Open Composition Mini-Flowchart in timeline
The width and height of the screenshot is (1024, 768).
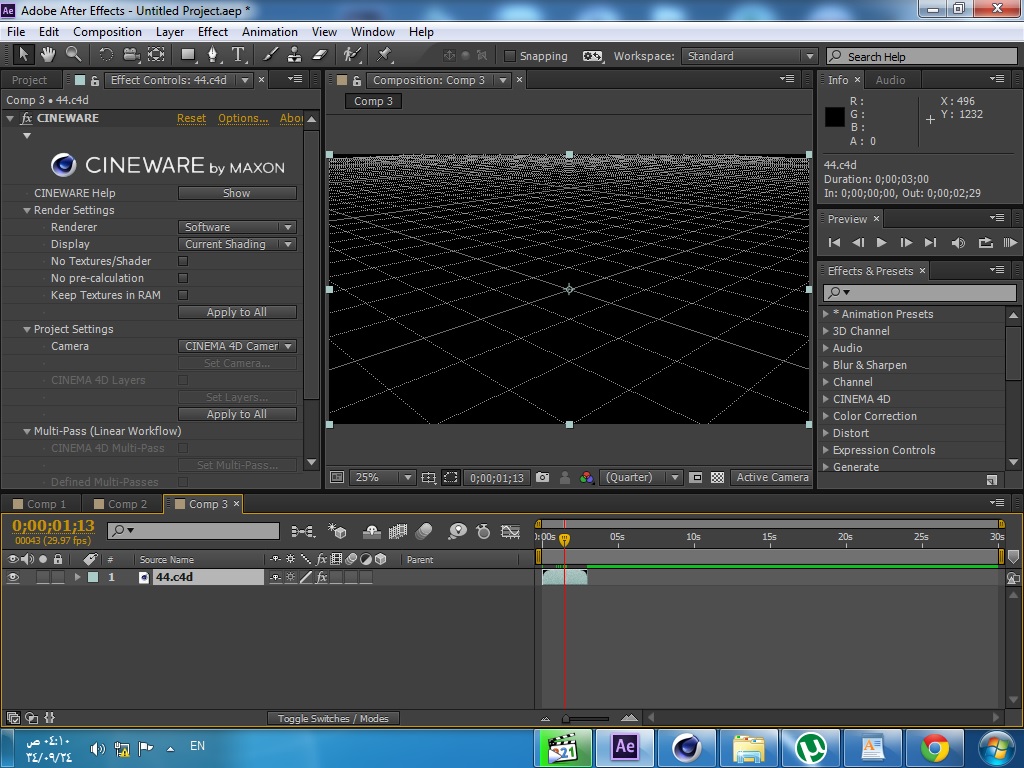coord(302,532)
